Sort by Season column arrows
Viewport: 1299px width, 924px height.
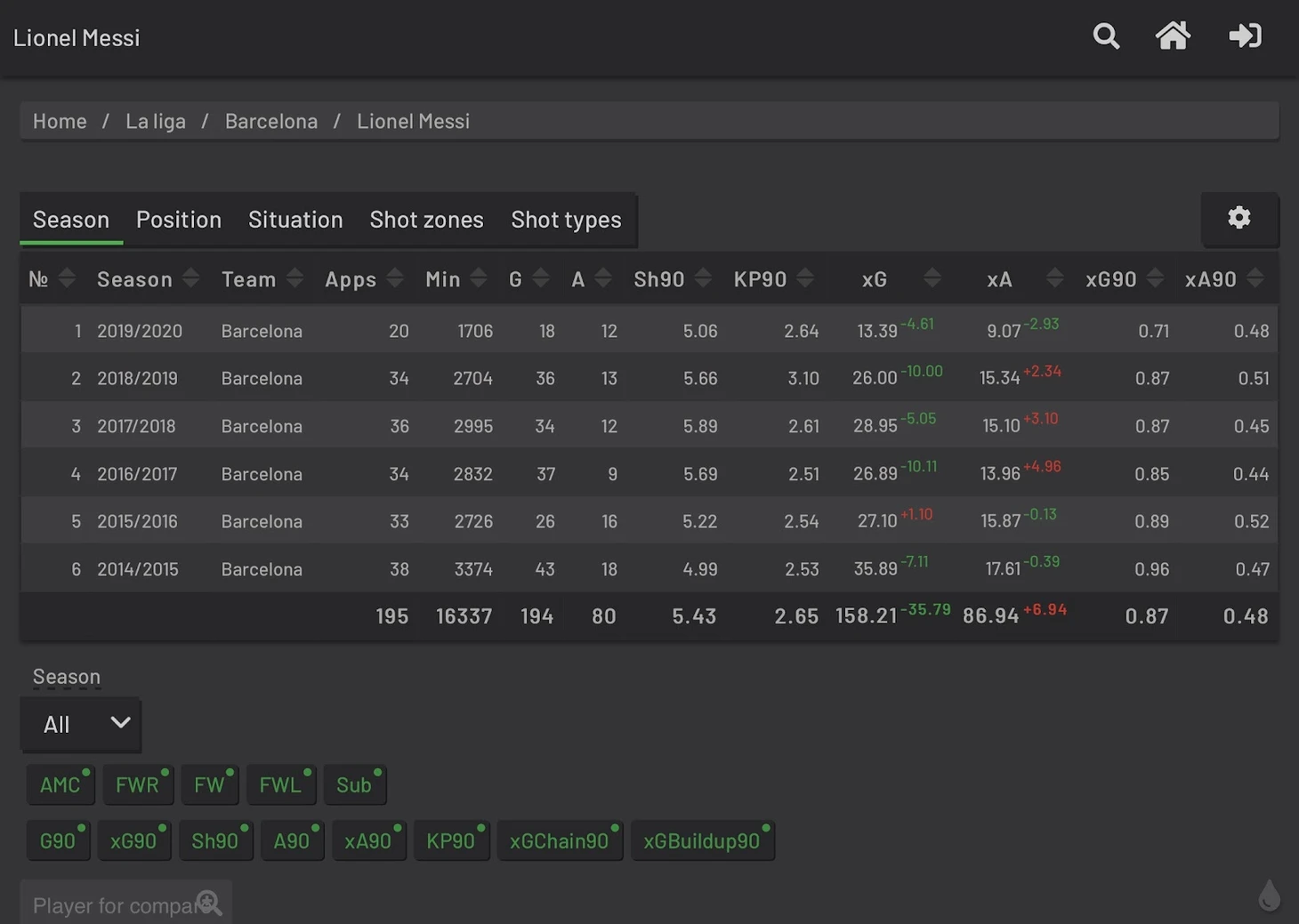tap(190, 278)
